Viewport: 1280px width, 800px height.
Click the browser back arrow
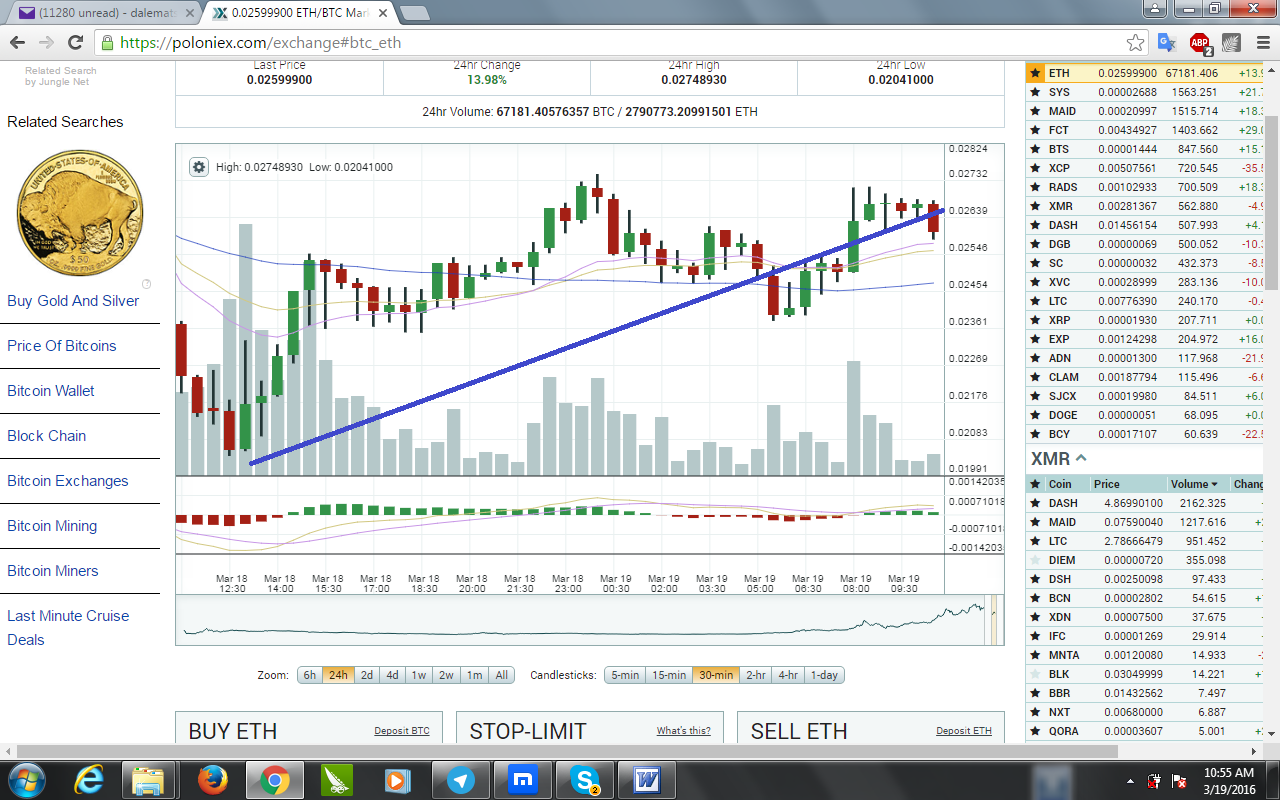(17, 43)
